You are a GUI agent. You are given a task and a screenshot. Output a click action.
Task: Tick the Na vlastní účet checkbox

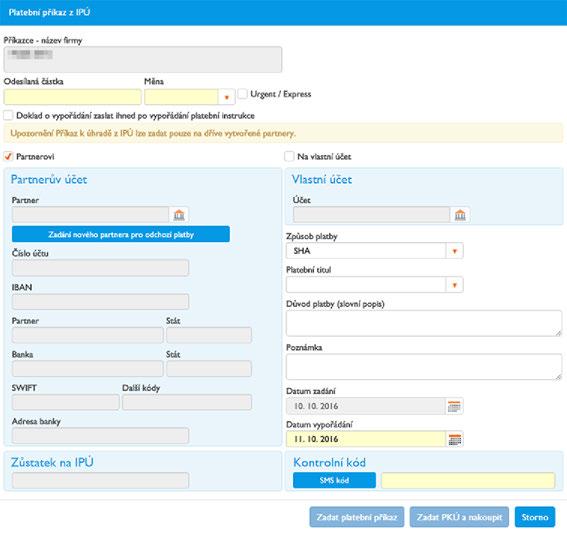[x=289, y=156]
